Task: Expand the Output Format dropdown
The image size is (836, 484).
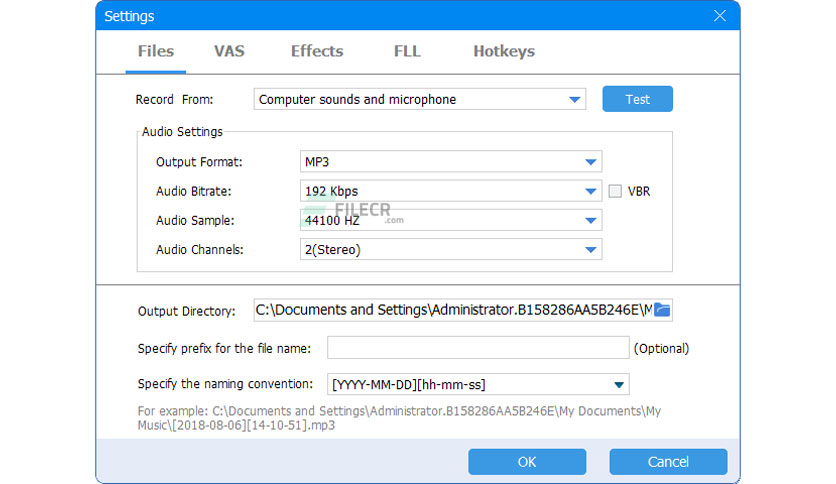Action: click(x=451, y=162)
